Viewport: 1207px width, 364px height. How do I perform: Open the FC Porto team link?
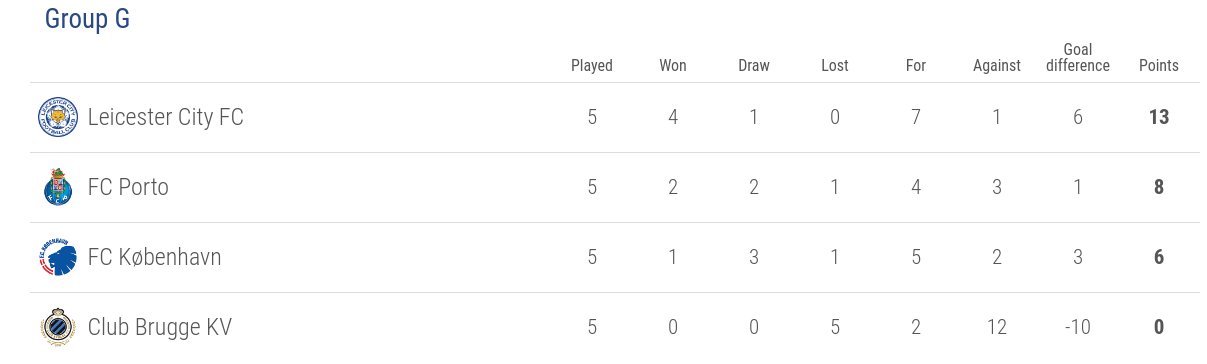[128, 188]
